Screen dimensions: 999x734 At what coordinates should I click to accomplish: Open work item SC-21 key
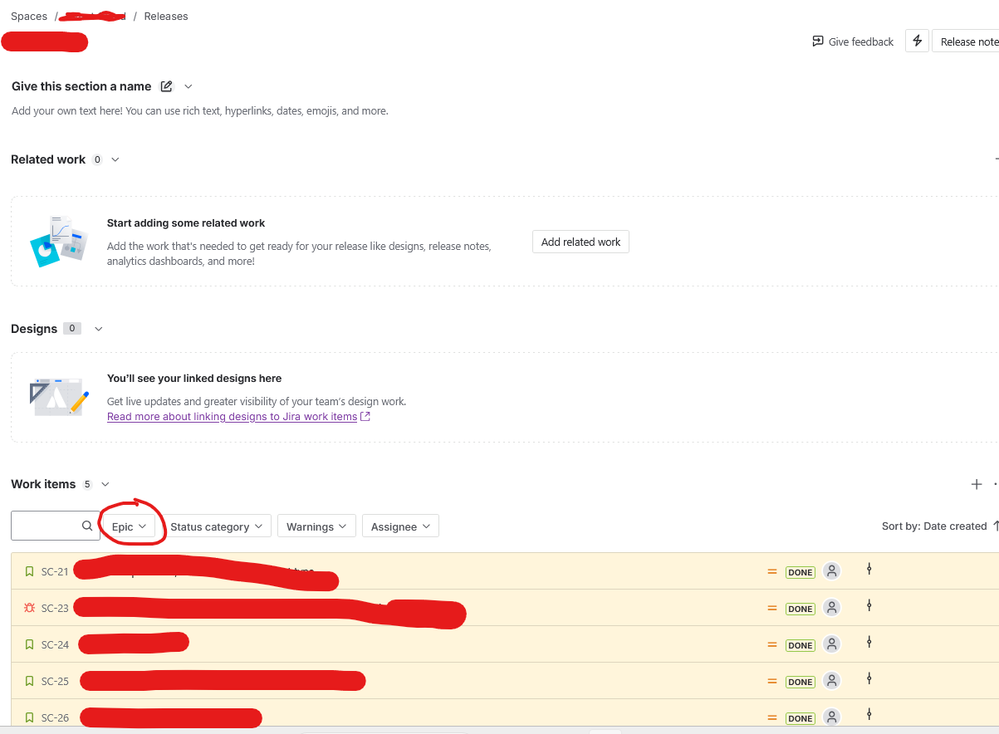click(55, 572)
